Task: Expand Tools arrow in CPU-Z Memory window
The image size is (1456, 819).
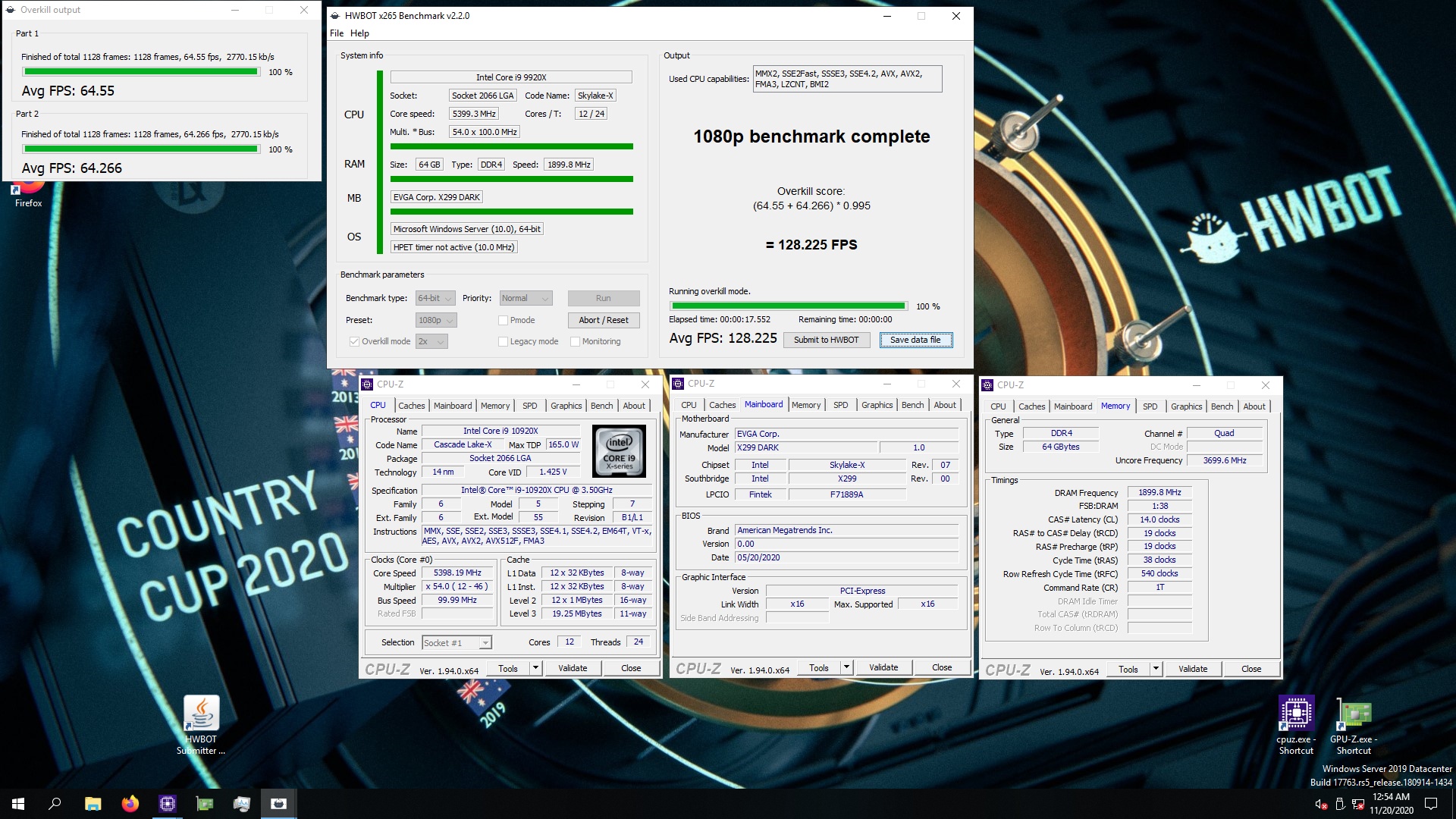Action: pyautogui.click(x=1156, y=670)
